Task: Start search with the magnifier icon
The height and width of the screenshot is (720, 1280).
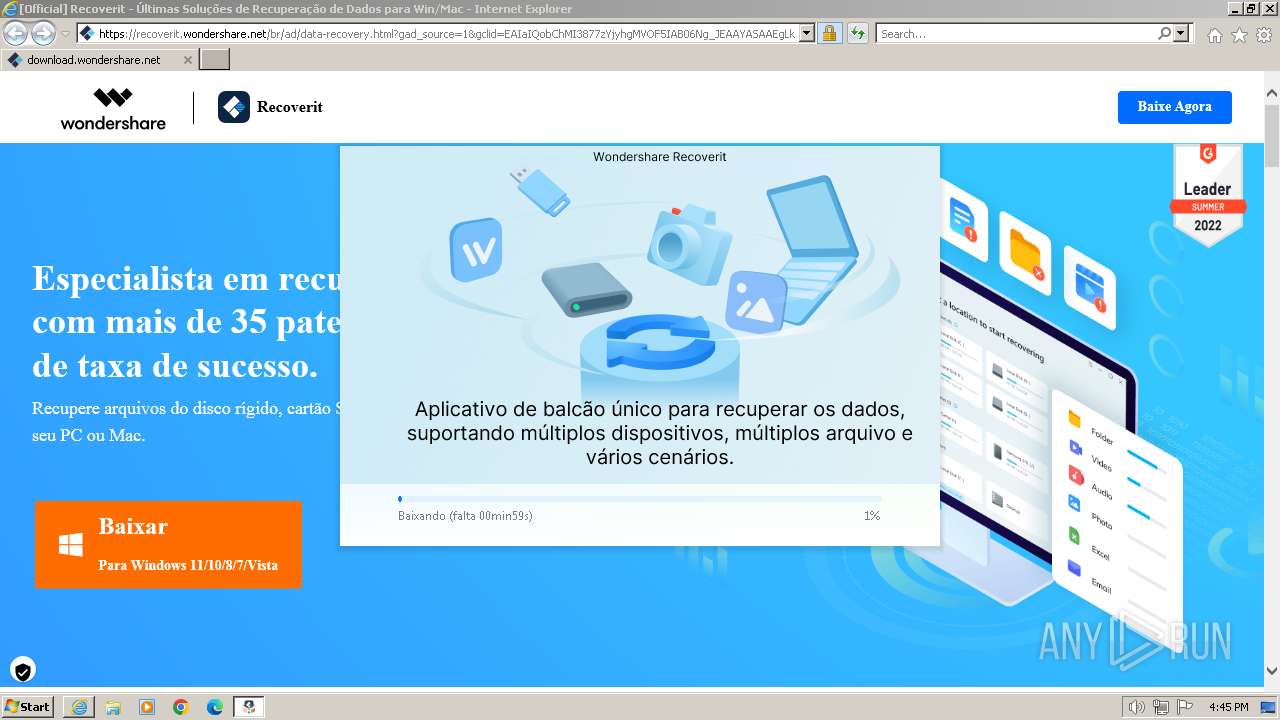Action: (x=1164, y=34)
